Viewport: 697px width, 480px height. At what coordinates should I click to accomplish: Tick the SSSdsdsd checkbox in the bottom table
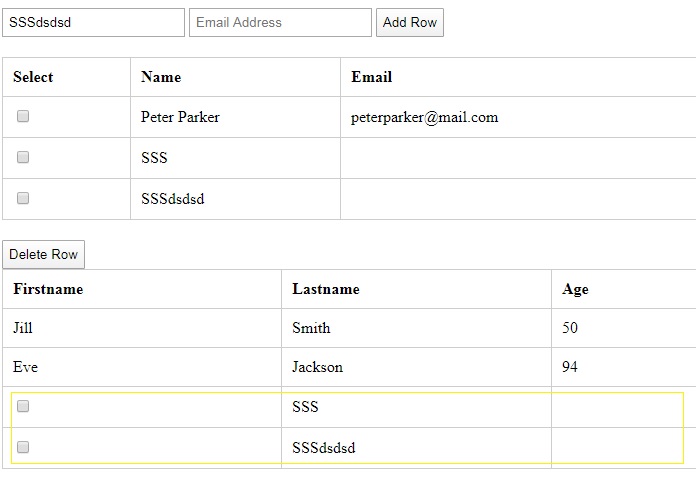[x=23, y=447]
